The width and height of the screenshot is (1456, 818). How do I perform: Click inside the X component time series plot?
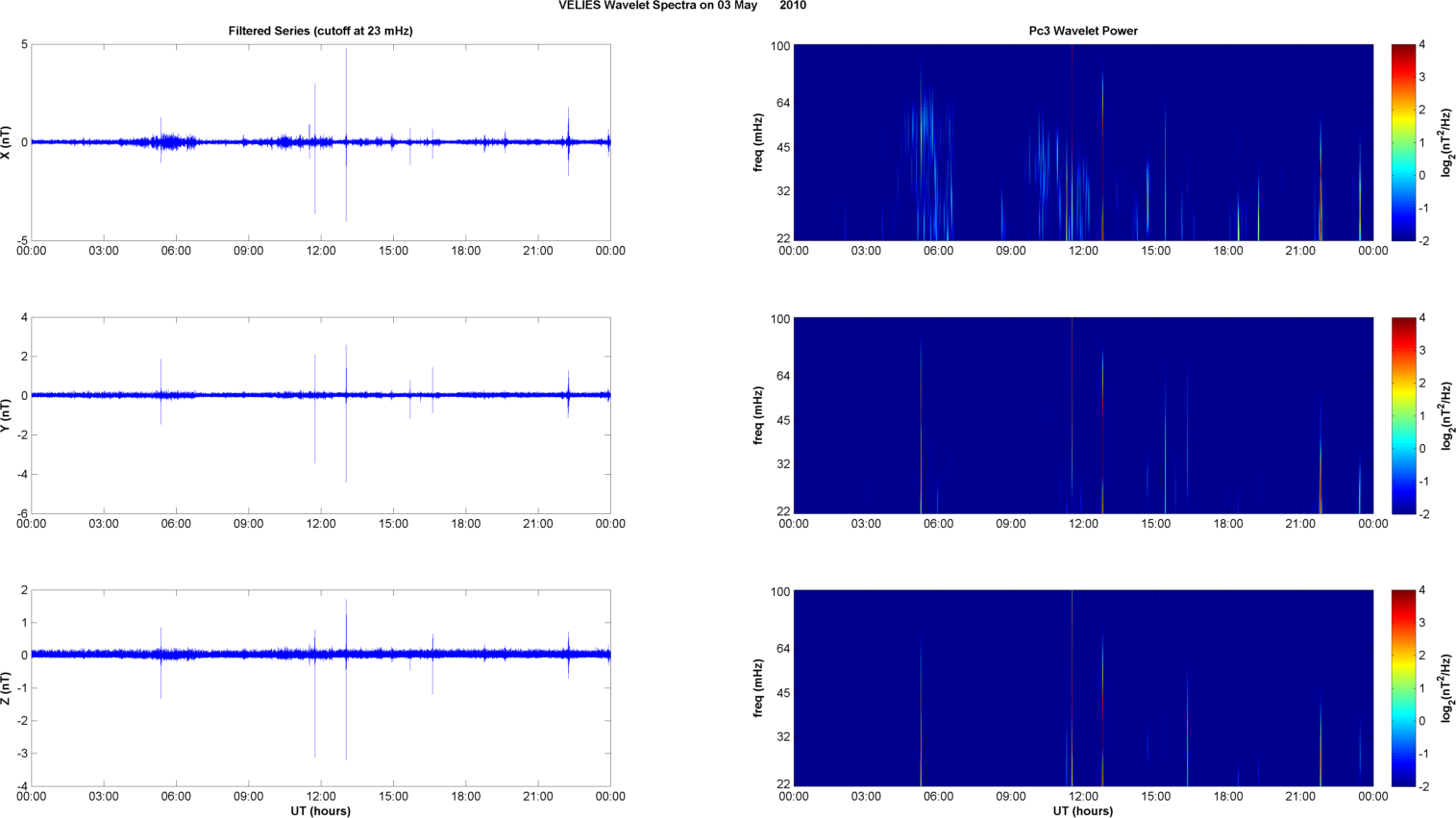(321, 142)
